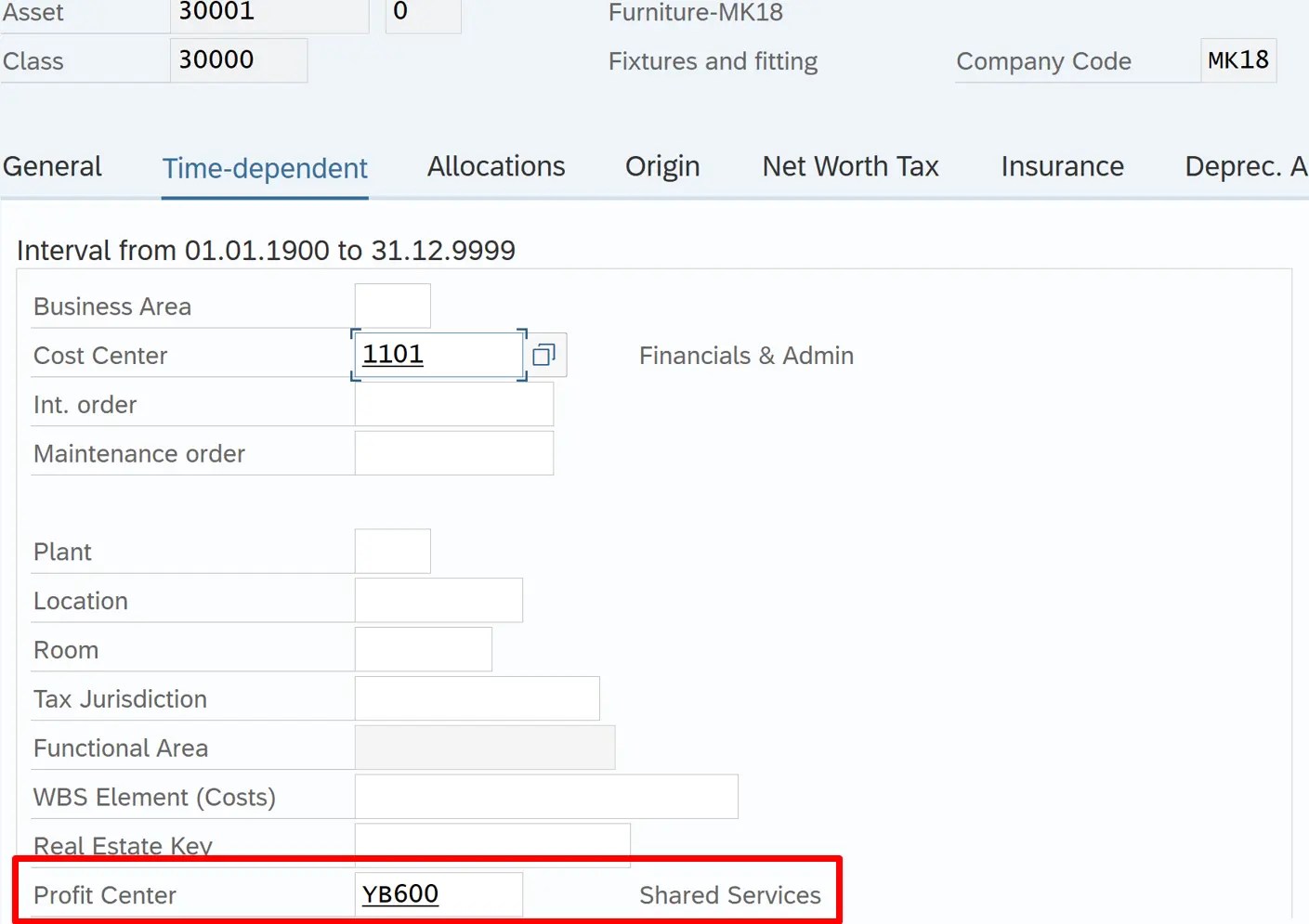Select the Insurance tab
Viewport: 1309px width, 924px height.
(1062, 167)
